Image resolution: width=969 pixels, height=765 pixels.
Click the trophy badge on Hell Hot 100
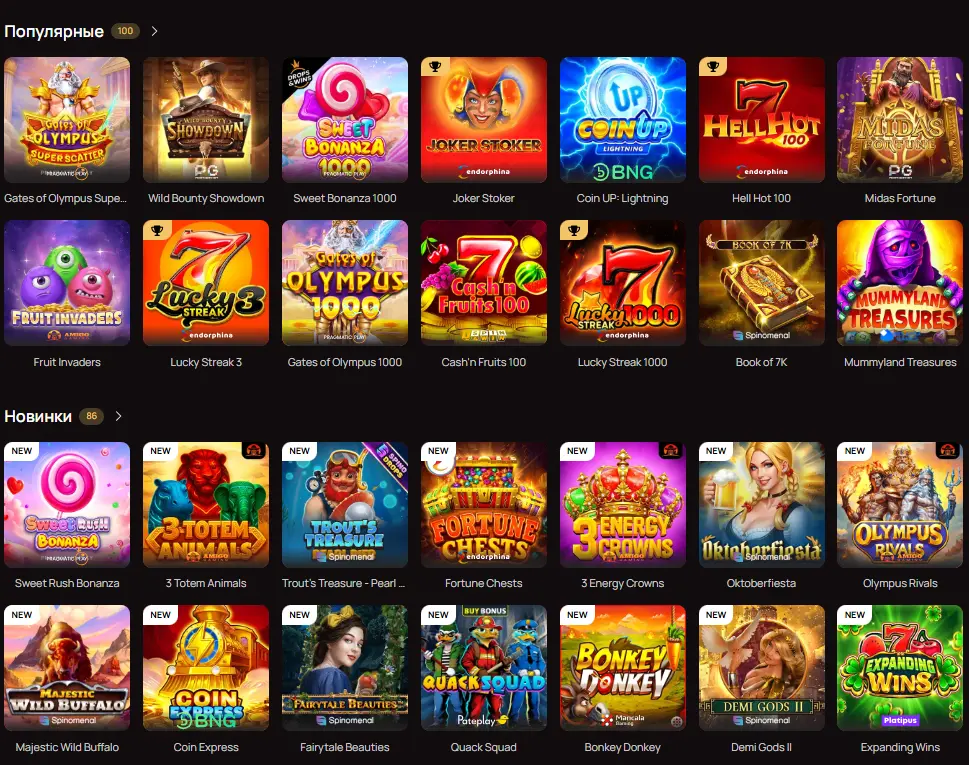713,67
